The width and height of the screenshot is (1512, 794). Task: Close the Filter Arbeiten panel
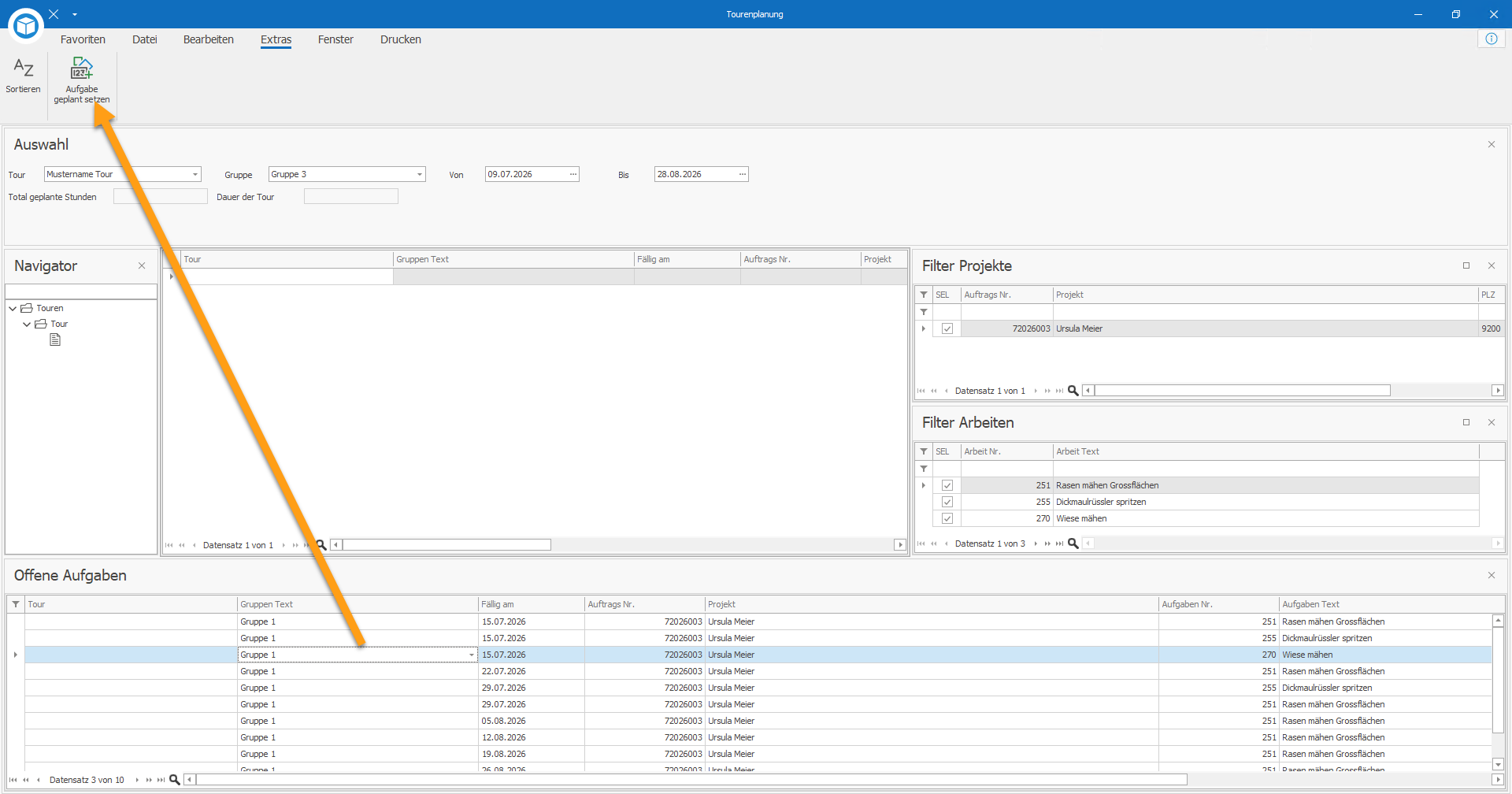pyautogui.click(x=1492, y=422)
